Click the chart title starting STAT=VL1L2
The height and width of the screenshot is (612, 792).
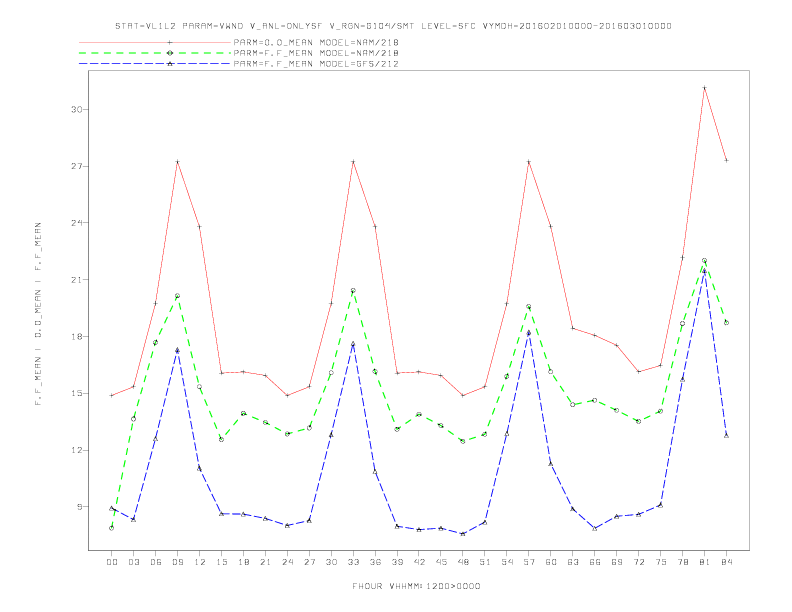pyautogui.click(x=393, y=26)
